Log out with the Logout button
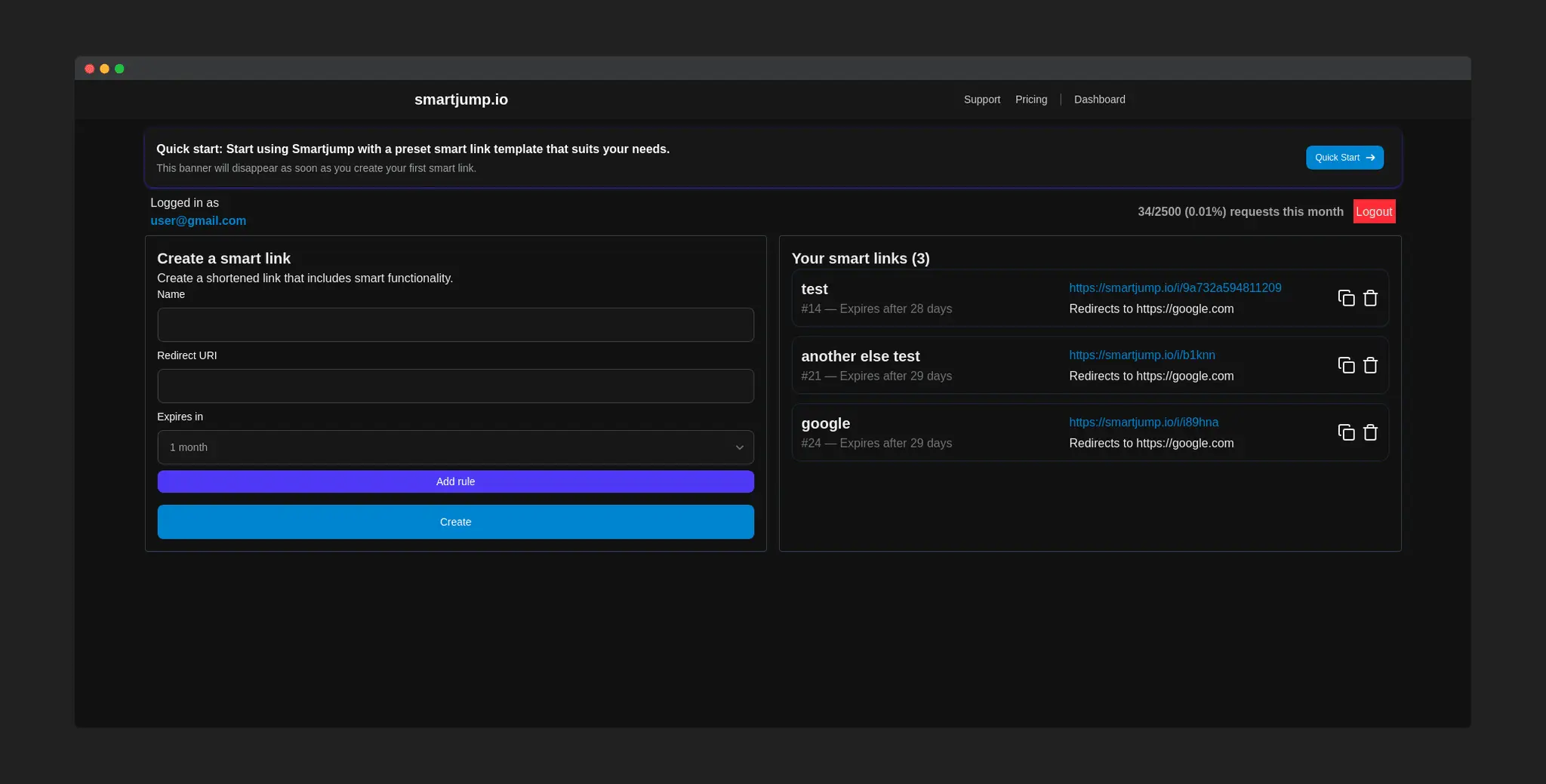 coord(1374,211)
